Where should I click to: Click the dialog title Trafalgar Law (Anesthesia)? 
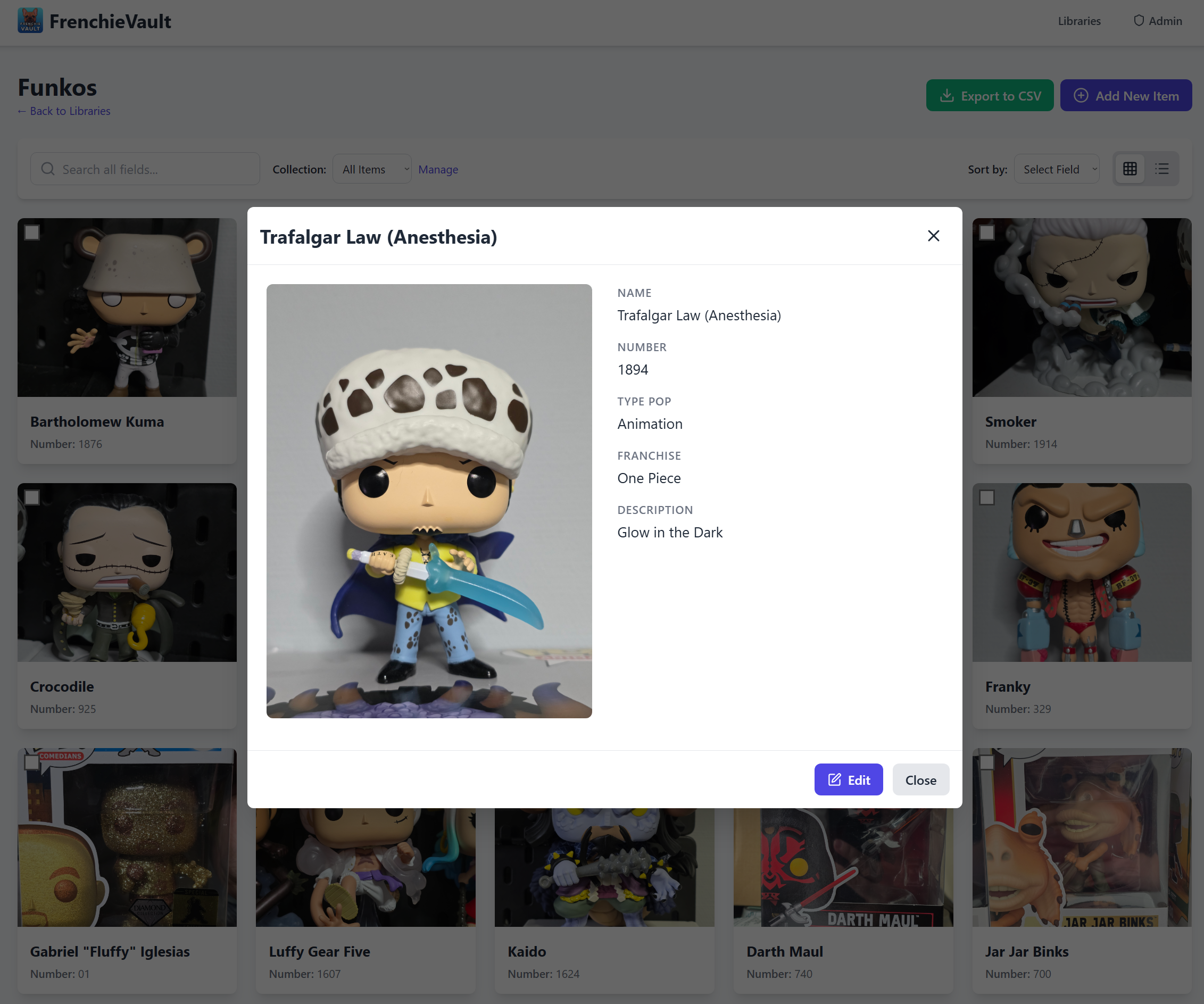click(378, 237)
